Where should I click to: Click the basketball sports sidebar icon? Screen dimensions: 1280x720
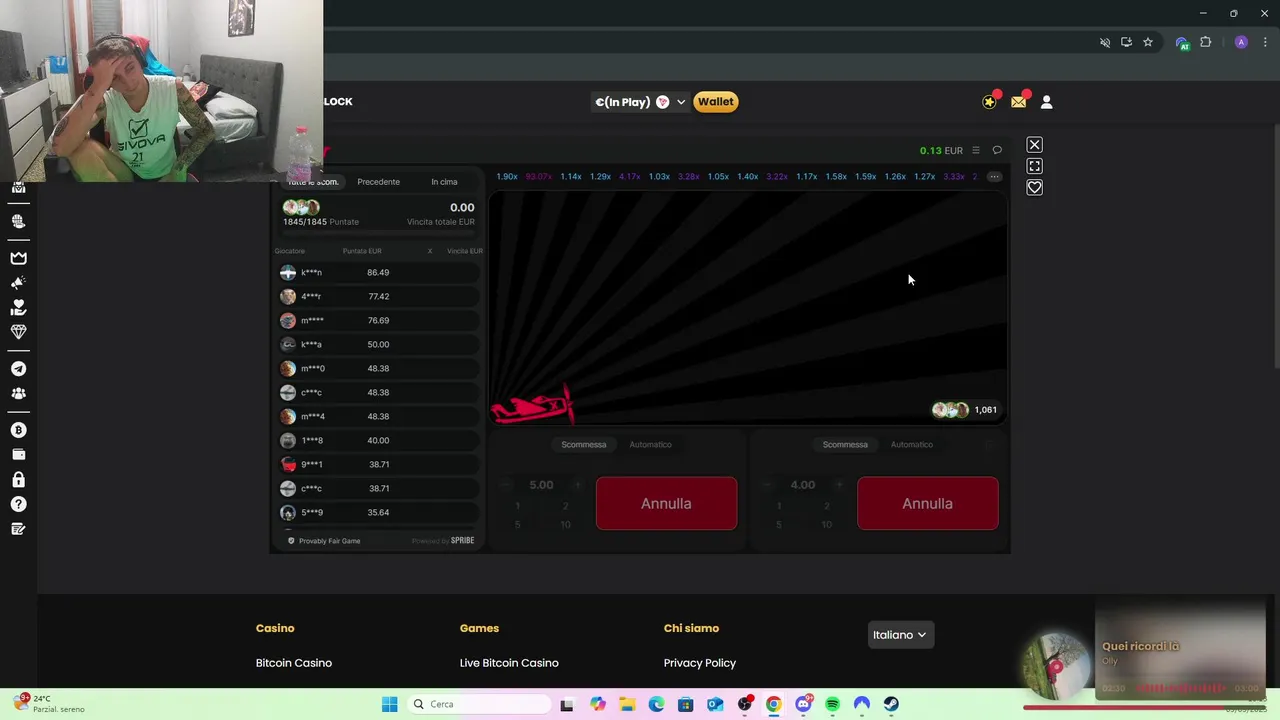coord(18,222)
